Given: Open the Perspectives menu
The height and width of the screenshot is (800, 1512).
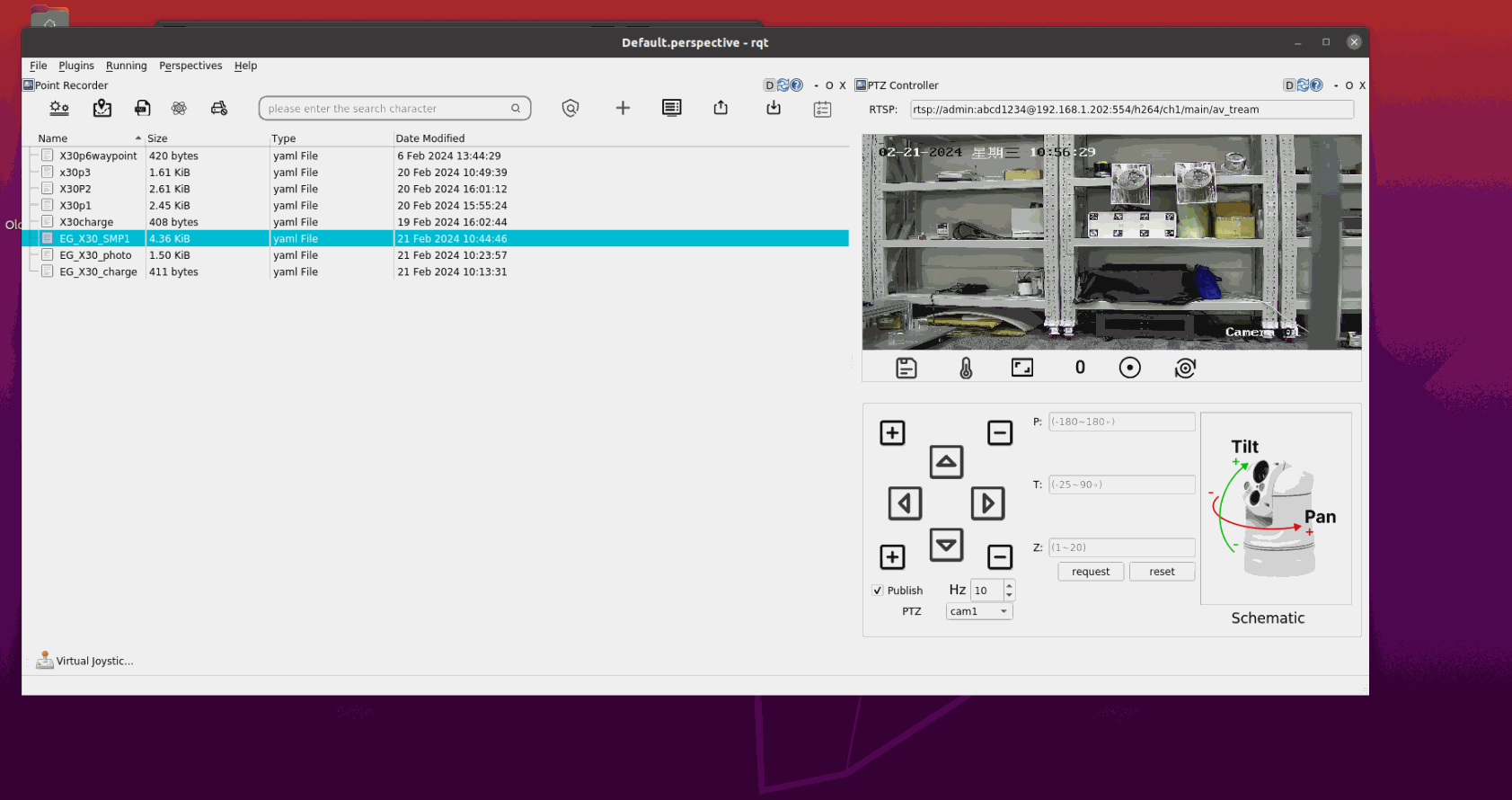Looking at the screenshot, I should coord(190,66).
